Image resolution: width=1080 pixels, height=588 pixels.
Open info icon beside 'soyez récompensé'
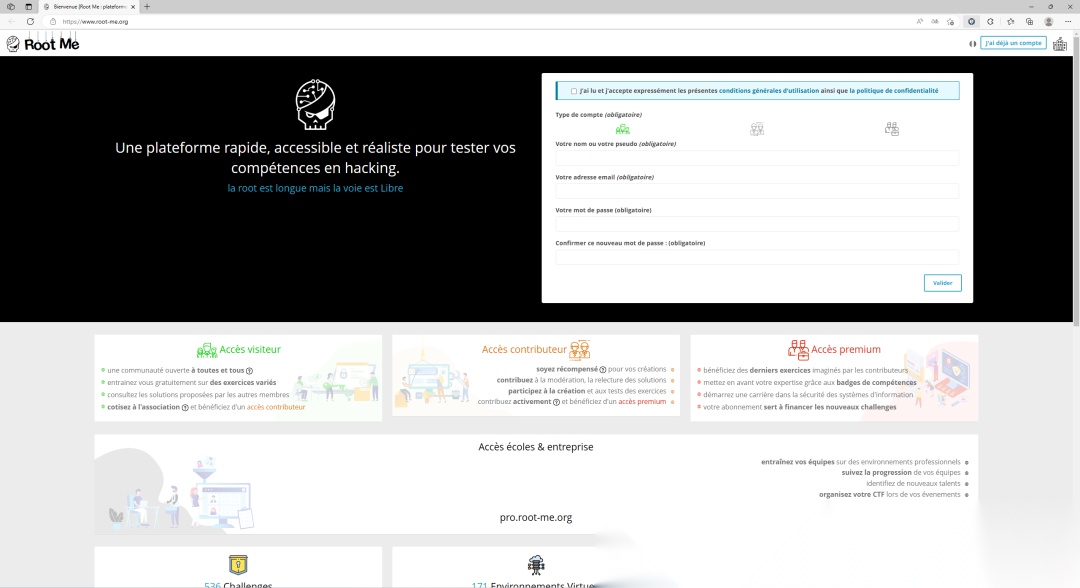tap(603, 370)
